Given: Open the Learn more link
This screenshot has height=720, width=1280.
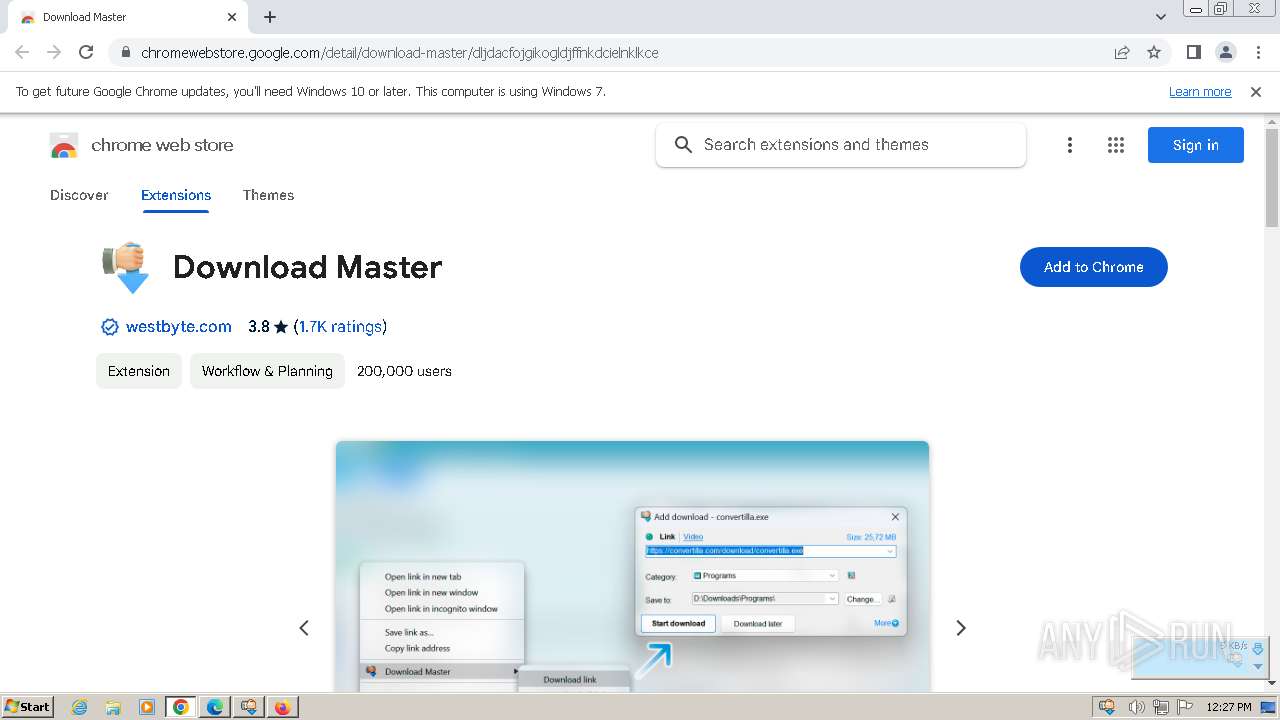Looking at the screenshot, I should point(1200,92).
